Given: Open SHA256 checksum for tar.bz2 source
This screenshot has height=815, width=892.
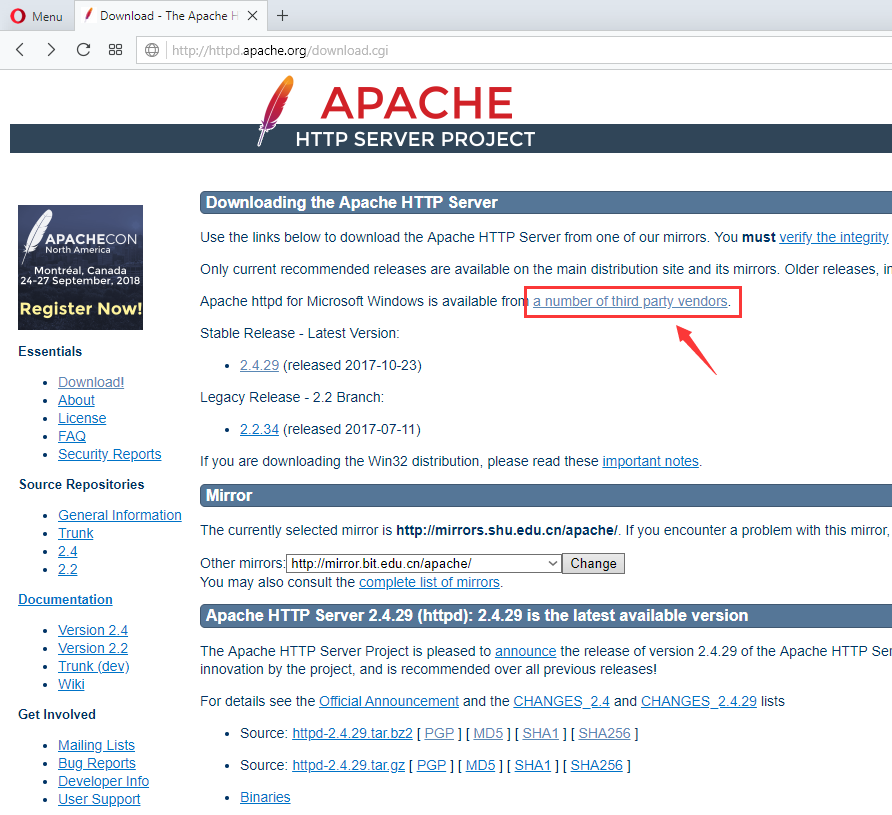Looking at the screenshot, I should 604,734.
